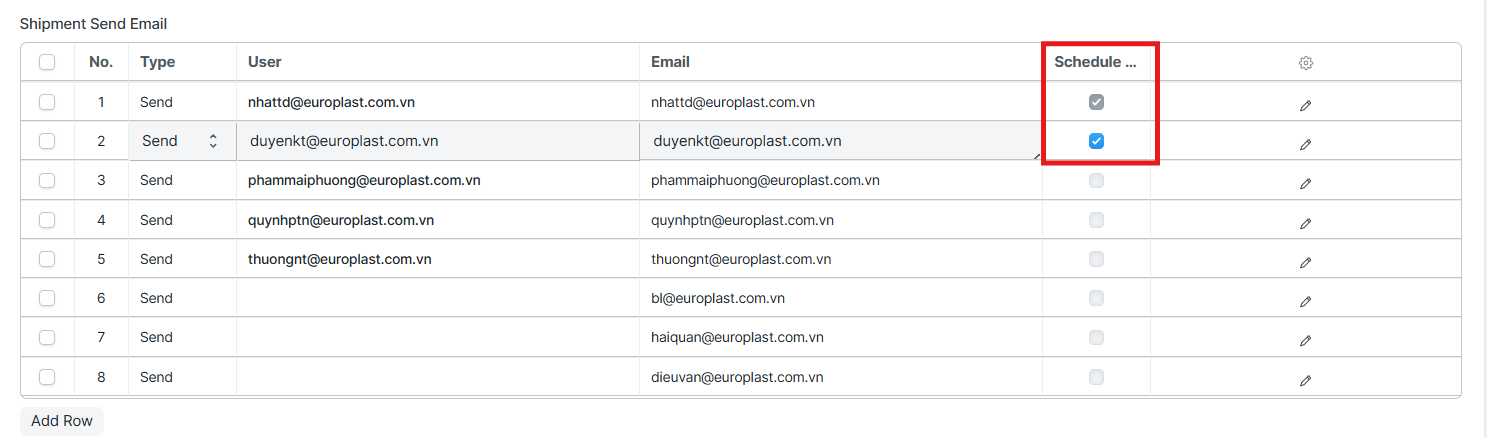Click the User field showing duyenkt@europlast.com.vn
Viewport: 1487px width, 438px height.
pos(437,141)
